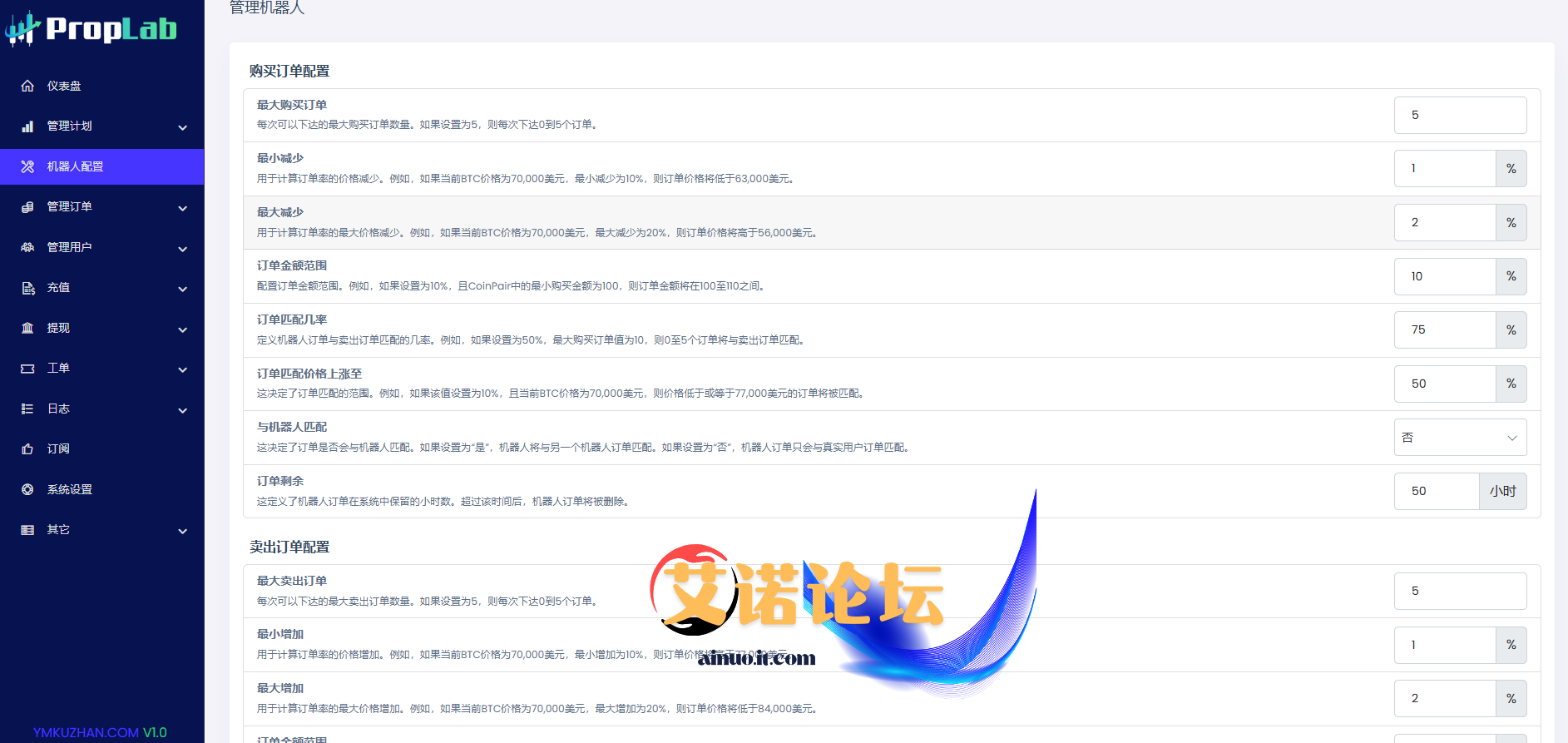Expand the 提现 submenu chevron

(x=183, y=329)
